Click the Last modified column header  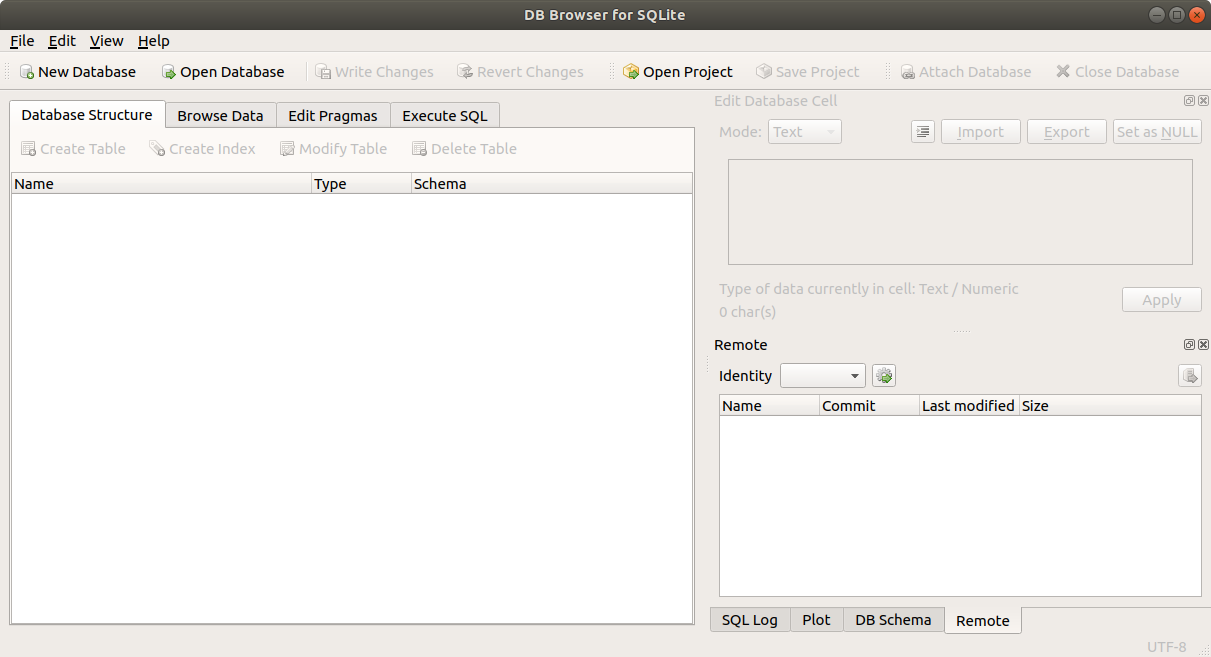pyautogui.click(x=969, y=406)
